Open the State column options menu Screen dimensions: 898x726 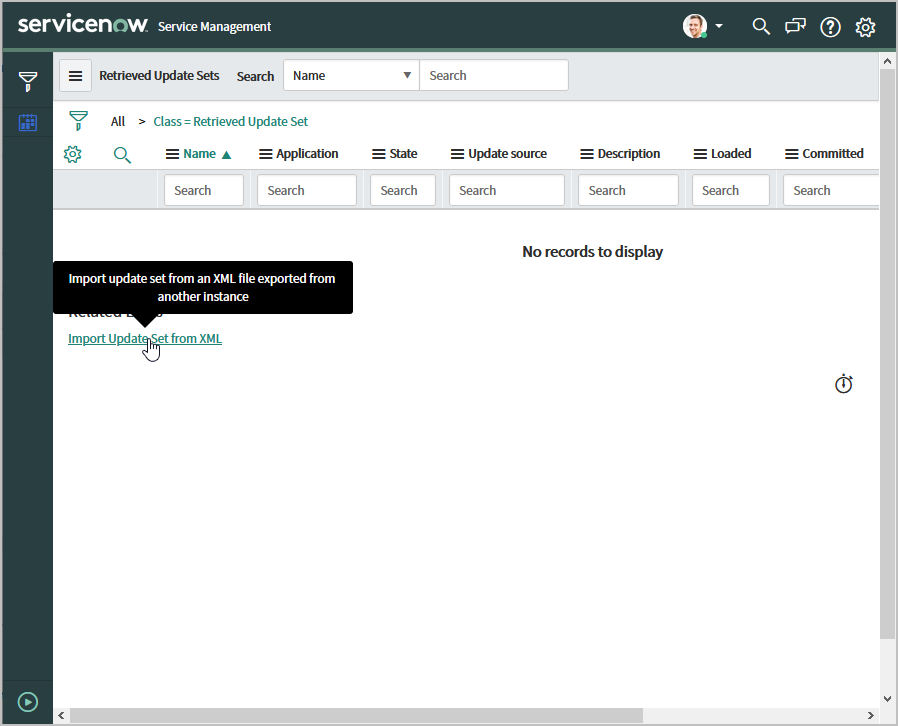pos(379,154)
